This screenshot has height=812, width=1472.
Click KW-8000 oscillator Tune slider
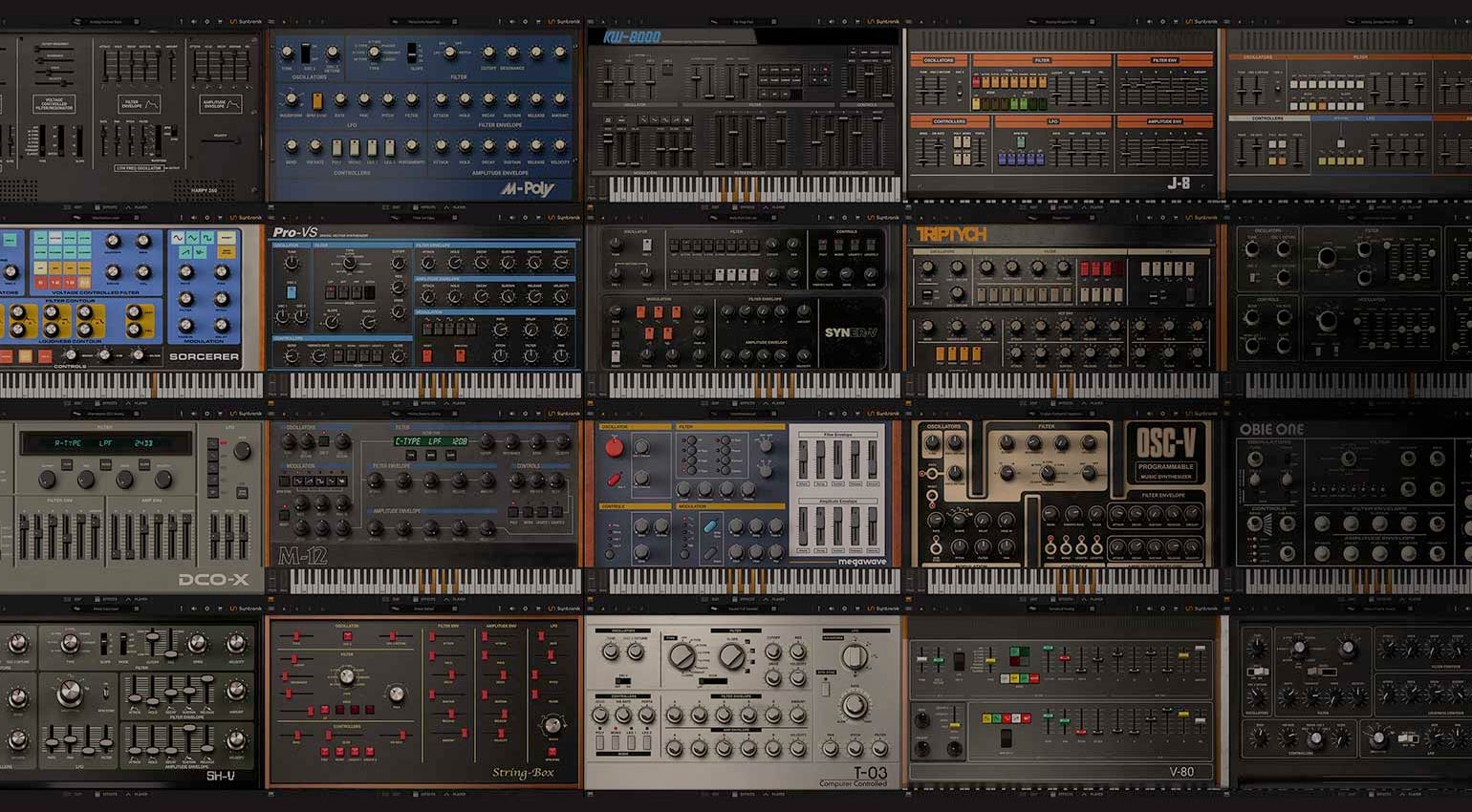608,82
